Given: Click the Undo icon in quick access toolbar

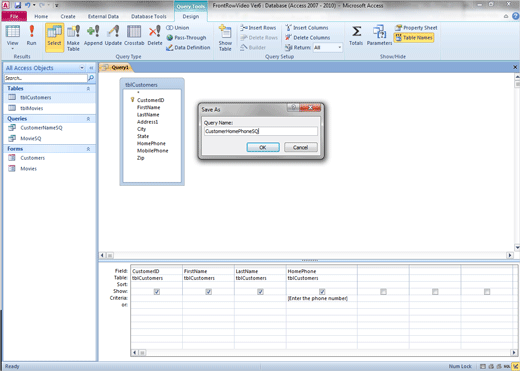Looking at the screenshot, I should click(x=28, y=5).
